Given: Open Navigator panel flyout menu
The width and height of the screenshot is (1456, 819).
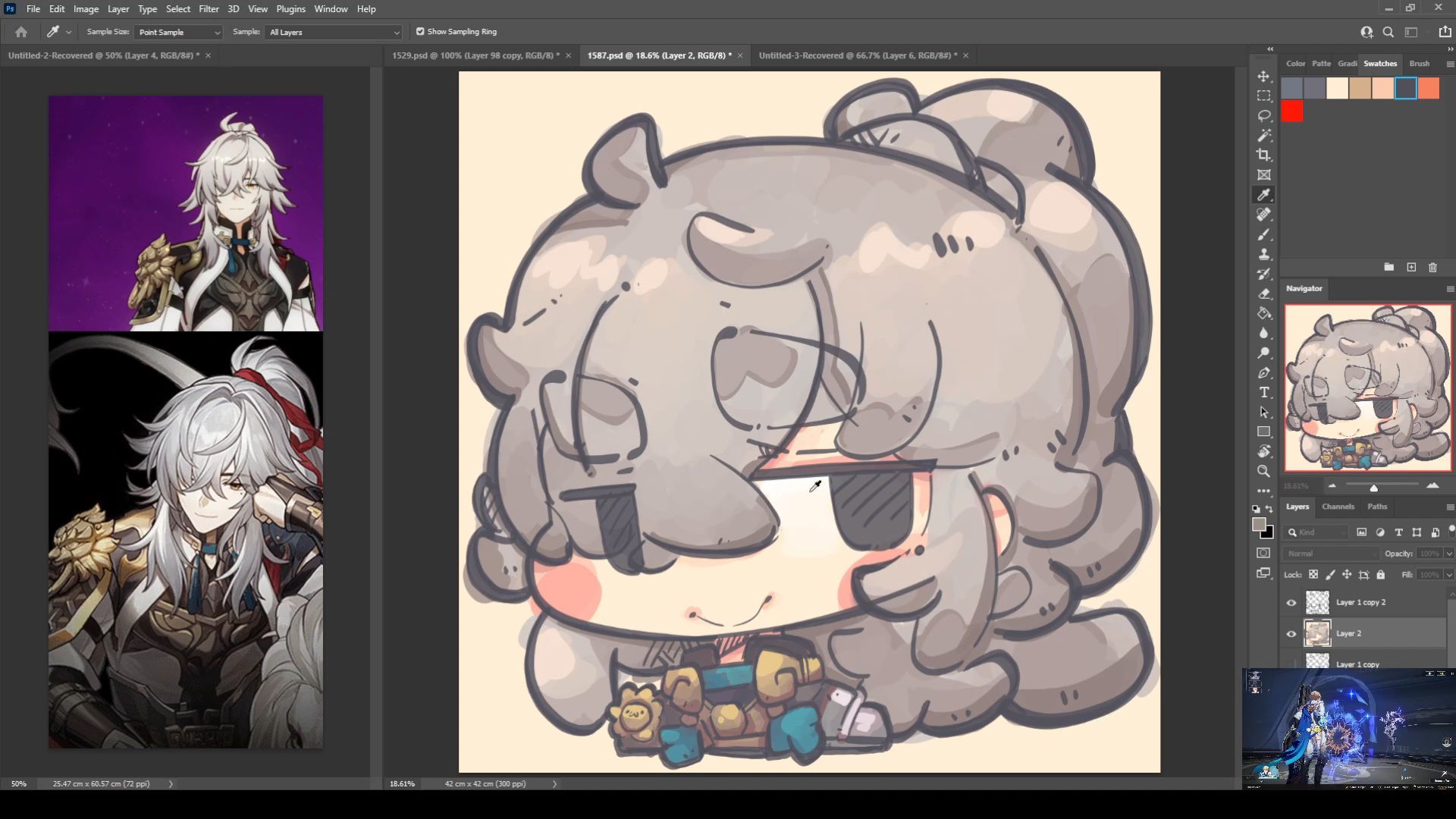Looking at the screenshot, I should 1449,289.
